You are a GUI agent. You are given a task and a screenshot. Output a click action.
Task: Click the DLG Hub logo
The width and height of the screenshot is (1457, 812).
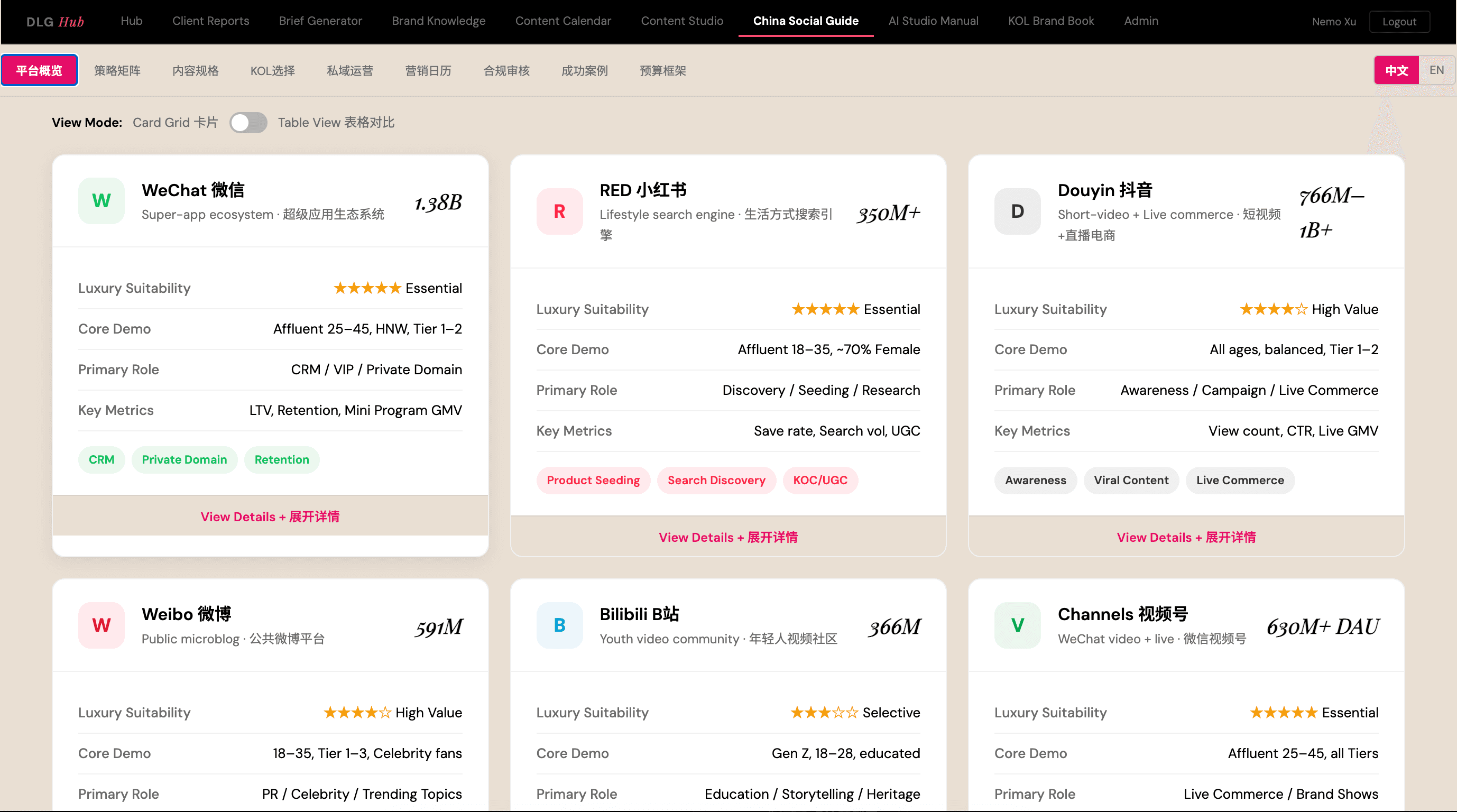[55, 22]
